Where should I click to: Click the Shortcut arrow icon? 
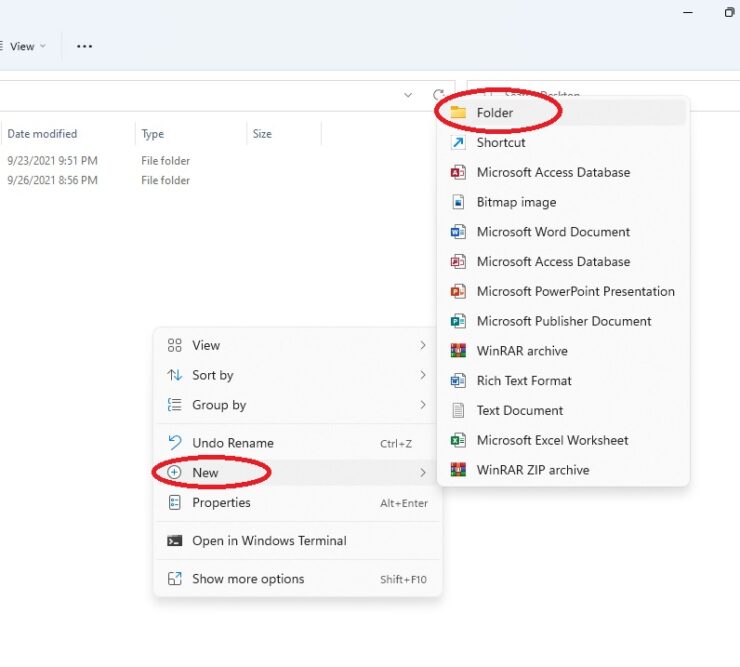pyautogui.click(x=458, y=142)
